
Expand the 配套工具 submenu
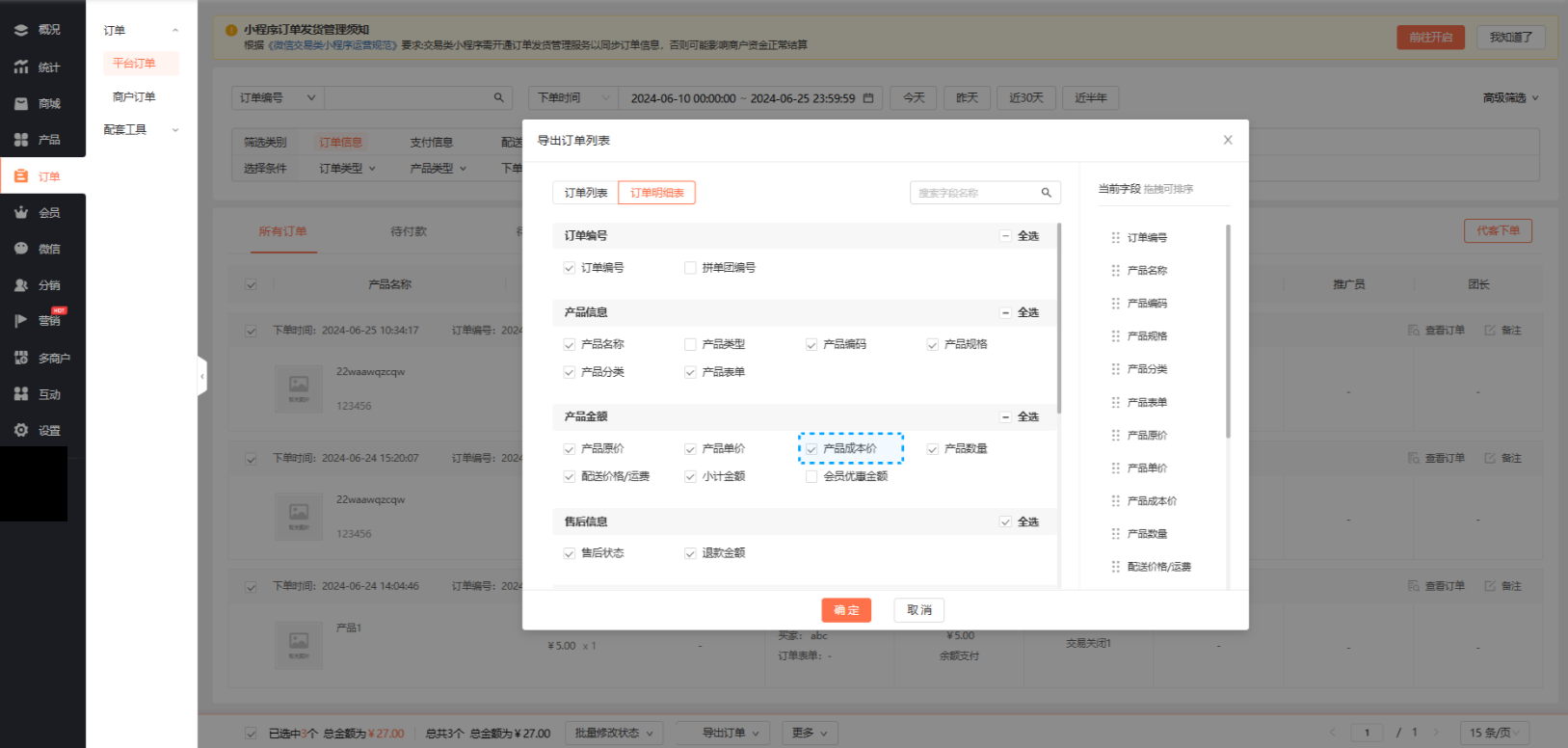click(x=141, y=129)
